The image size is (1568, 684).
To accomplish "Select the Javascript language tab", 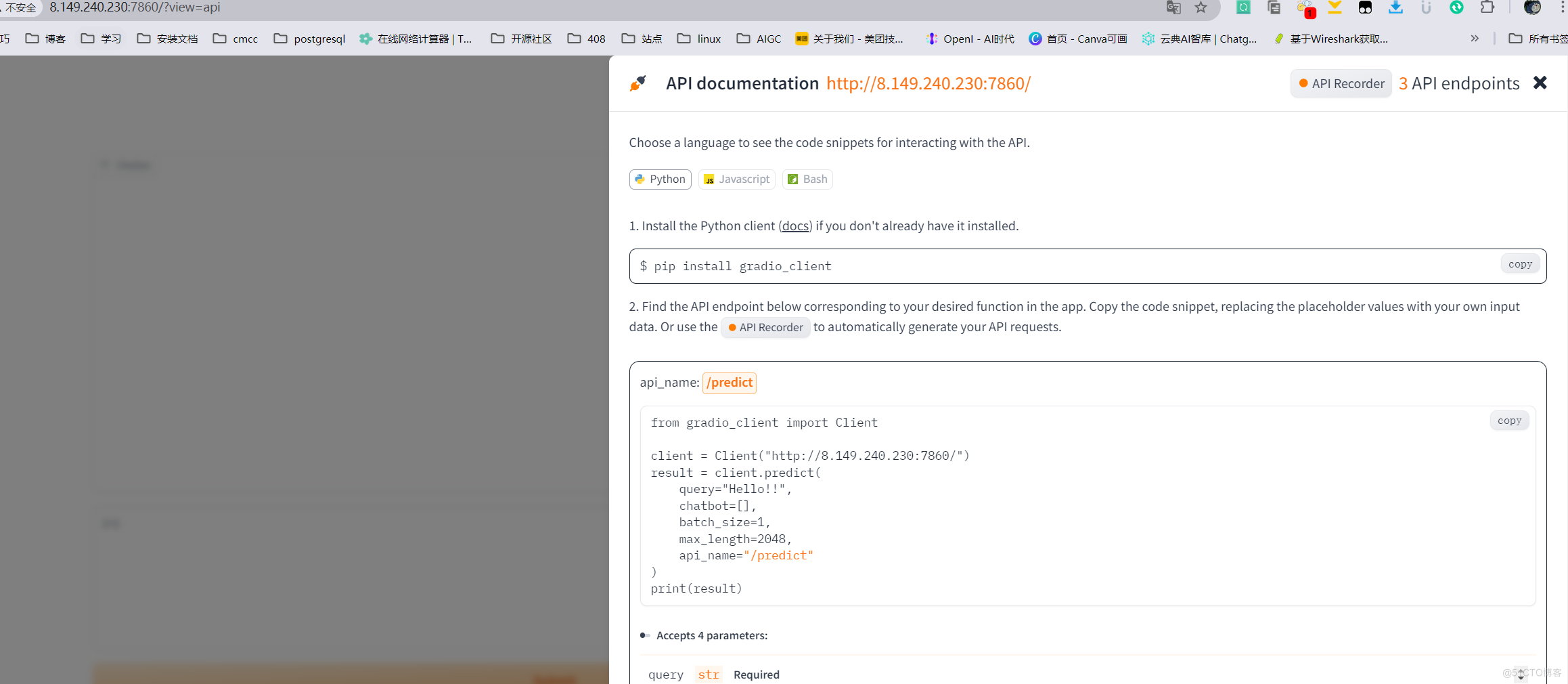I will (737, 179).
